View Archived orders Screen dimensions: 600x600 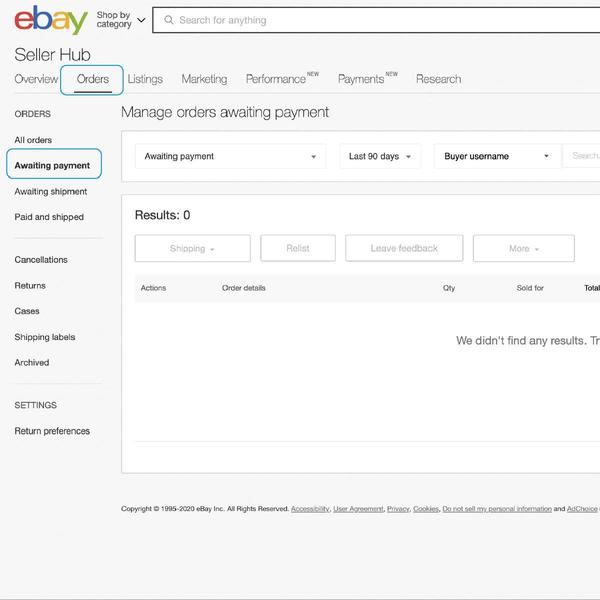[x=32, y=362]
